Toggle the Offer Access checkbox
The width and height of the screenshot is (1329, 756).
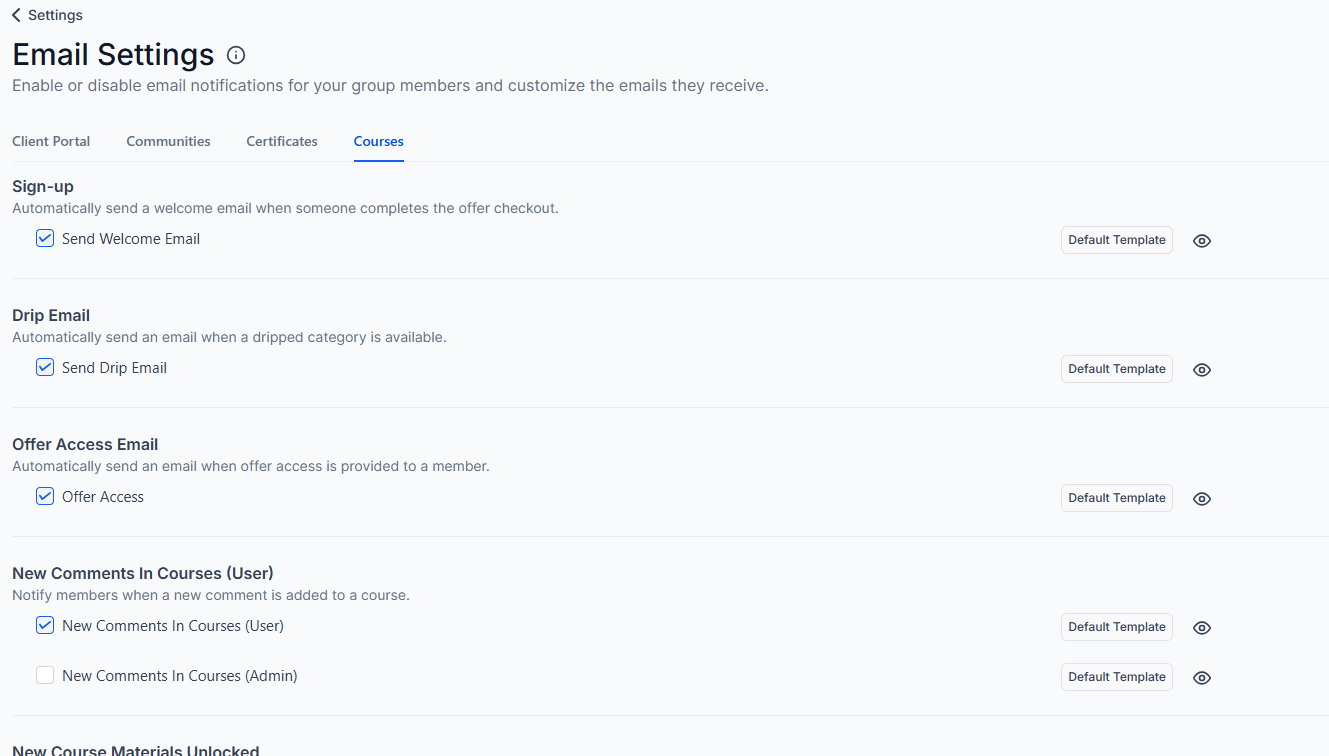click(x=45, y=497)
